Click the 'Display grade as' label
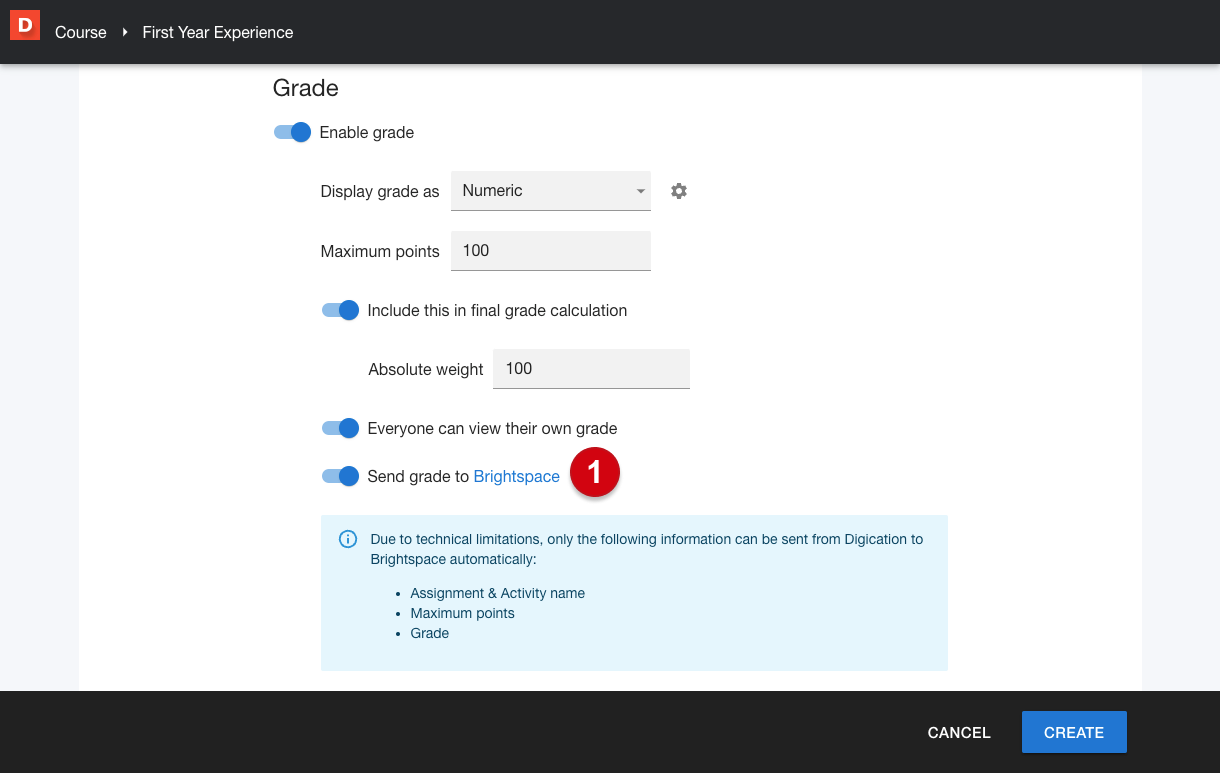Screen dimensions: 1220x773 pyautogui.click(x=380, y=192)
